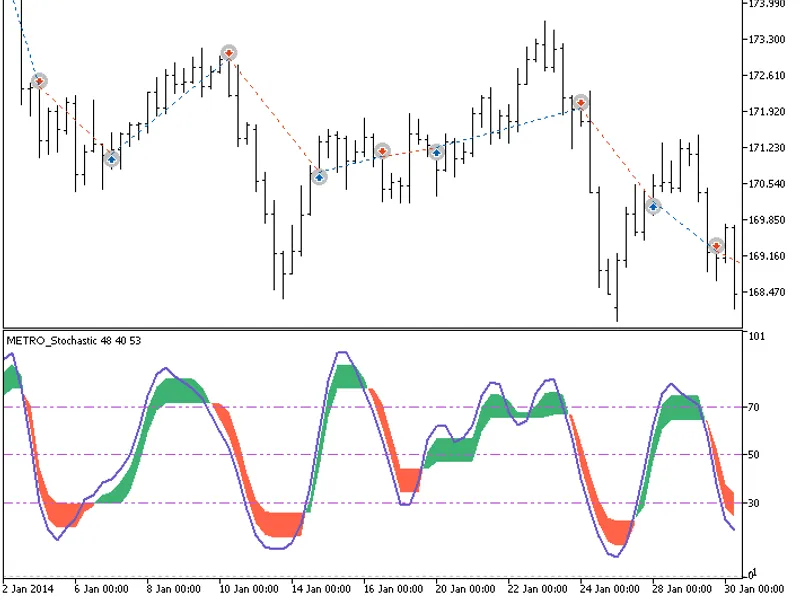
Task: Click the 14 Jan 00:00 time axis label
Action: (x=321, y=589)
